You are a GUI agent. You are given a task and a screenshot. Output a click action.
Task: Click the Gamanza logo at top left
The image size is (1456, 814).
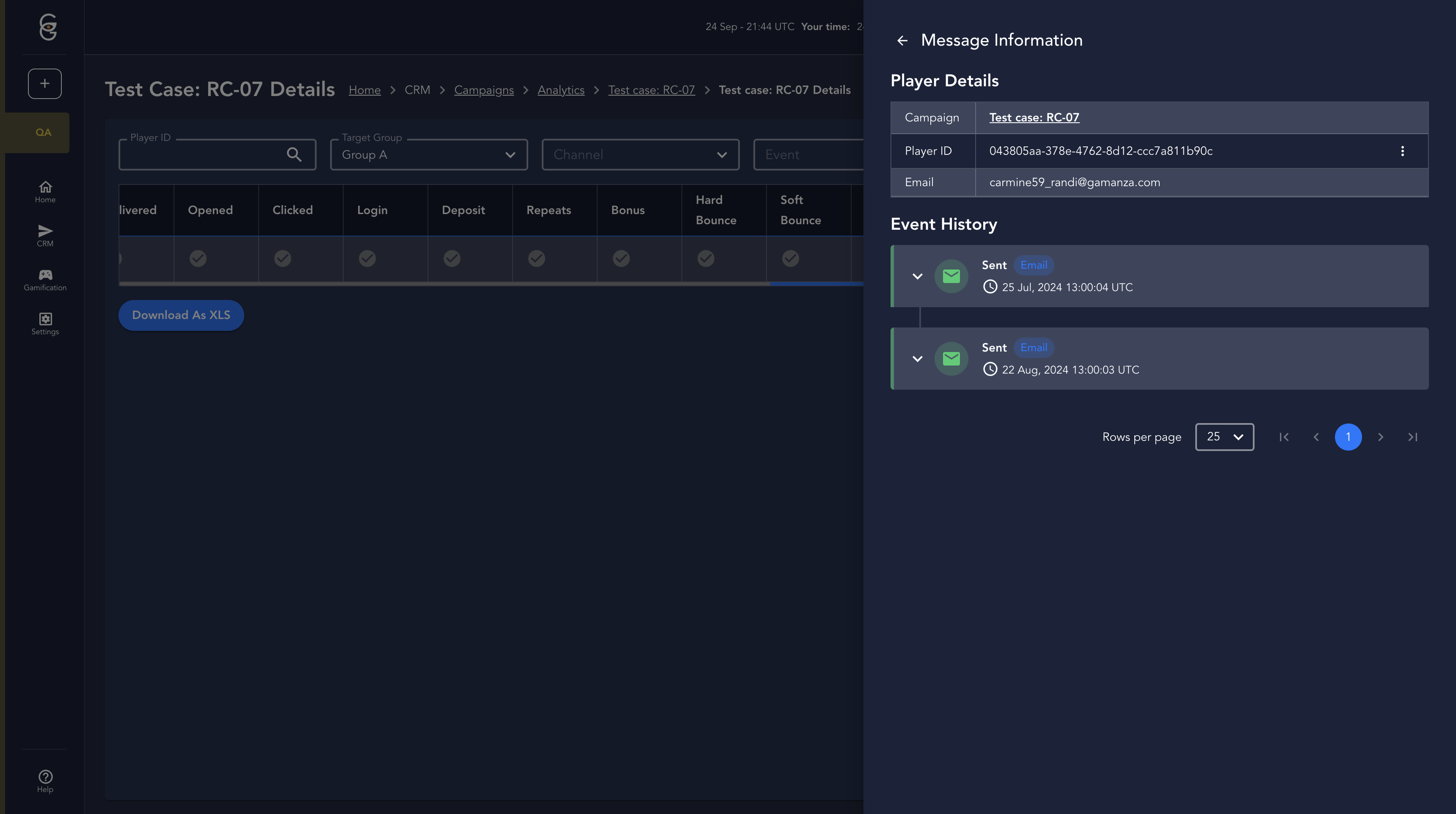(48, 27)
